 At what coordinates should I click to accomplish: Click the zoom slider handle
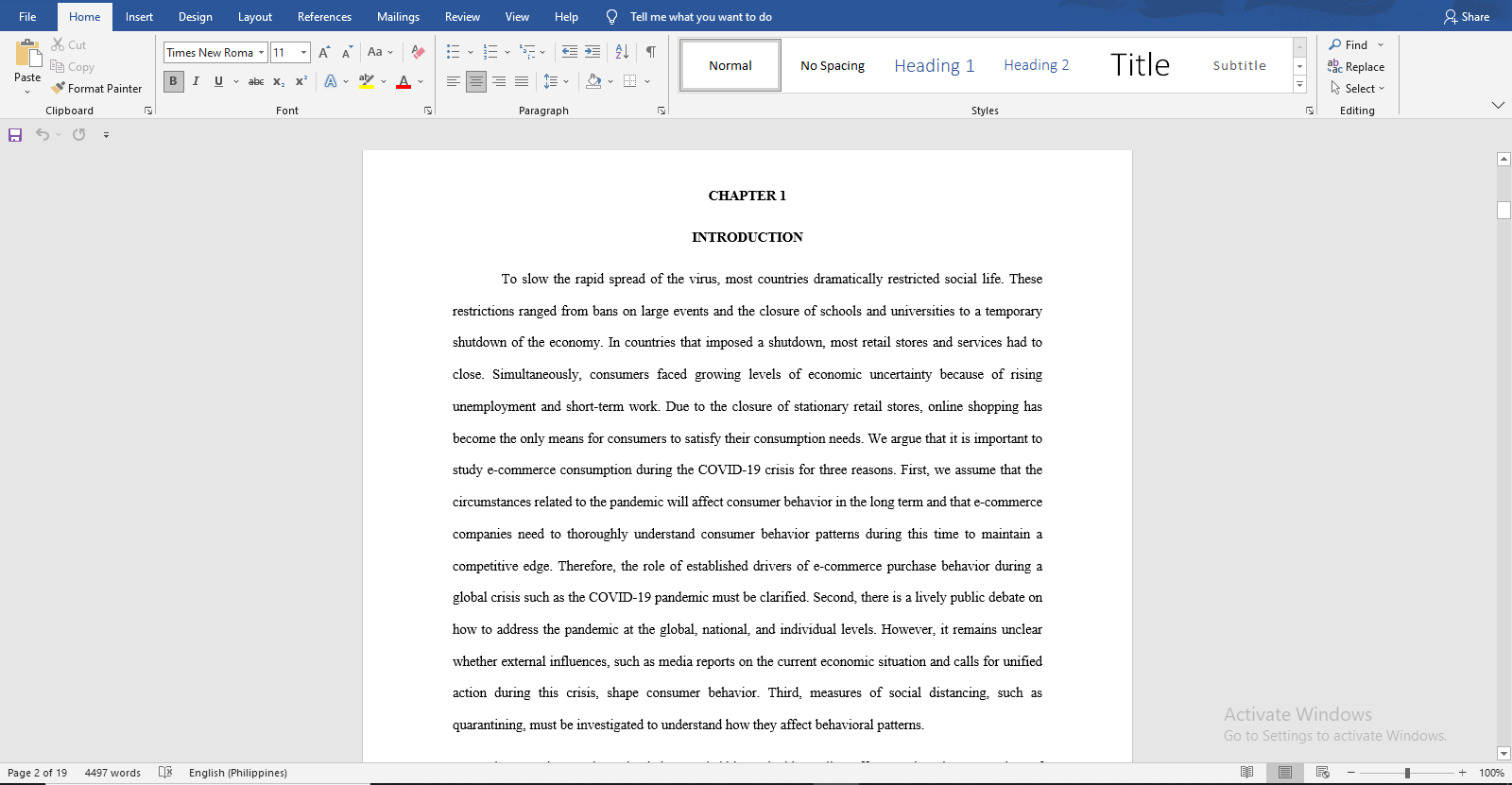[x=1407, y=773]
